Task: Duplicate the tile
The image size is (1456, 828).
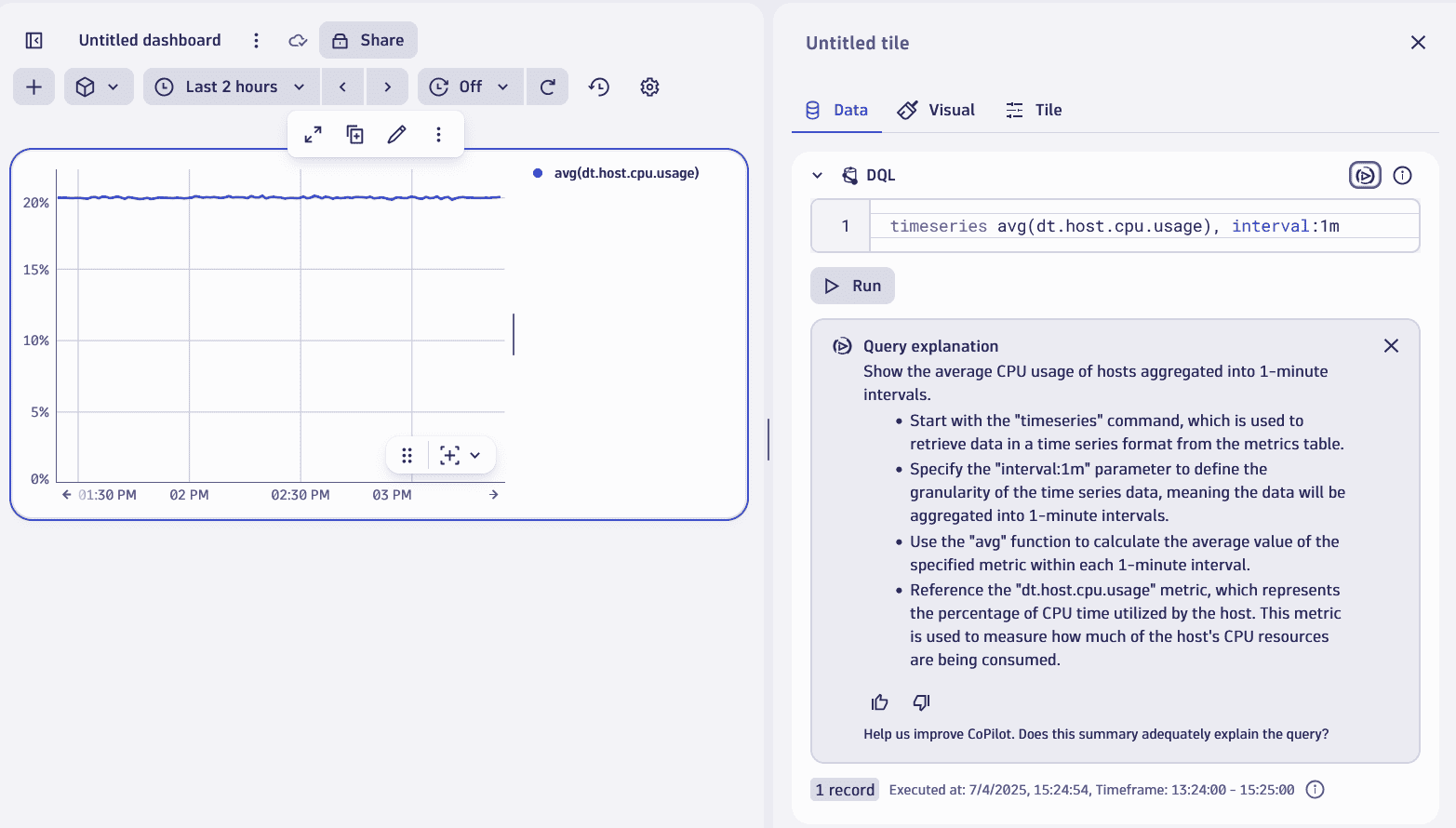Action: click(x=354, y=135)
